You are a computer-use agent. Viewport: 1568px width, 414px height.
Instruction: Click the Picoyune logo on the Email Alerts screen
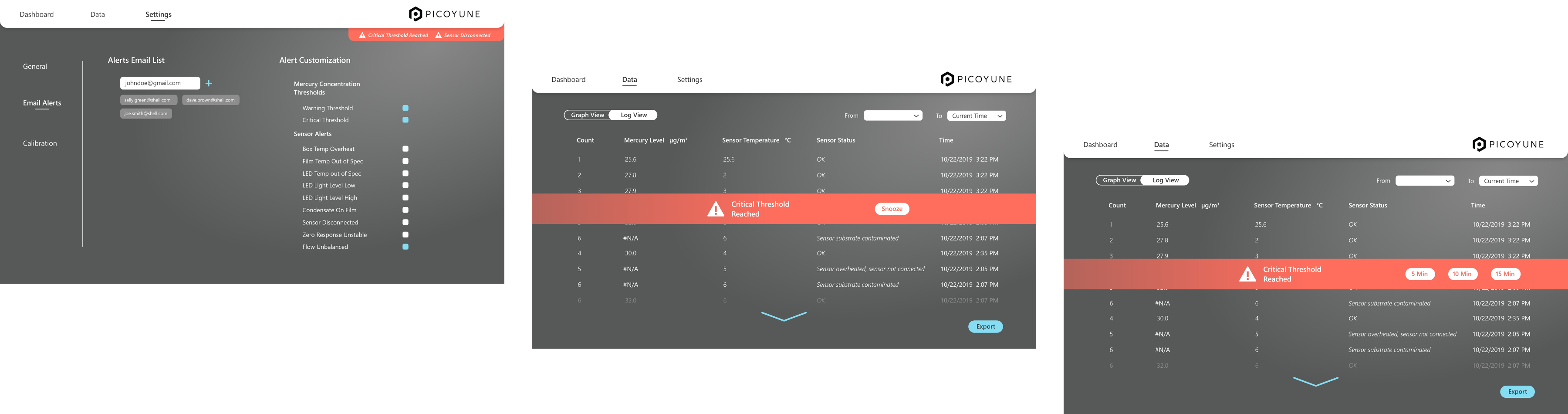444,14
